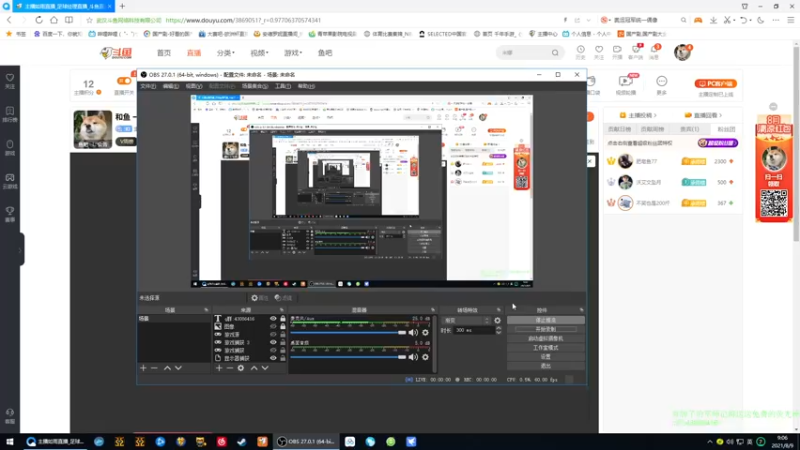
Task: Open the 渐变 transition type dropdown
Action: pyautogui.click(x=466, y=320)
